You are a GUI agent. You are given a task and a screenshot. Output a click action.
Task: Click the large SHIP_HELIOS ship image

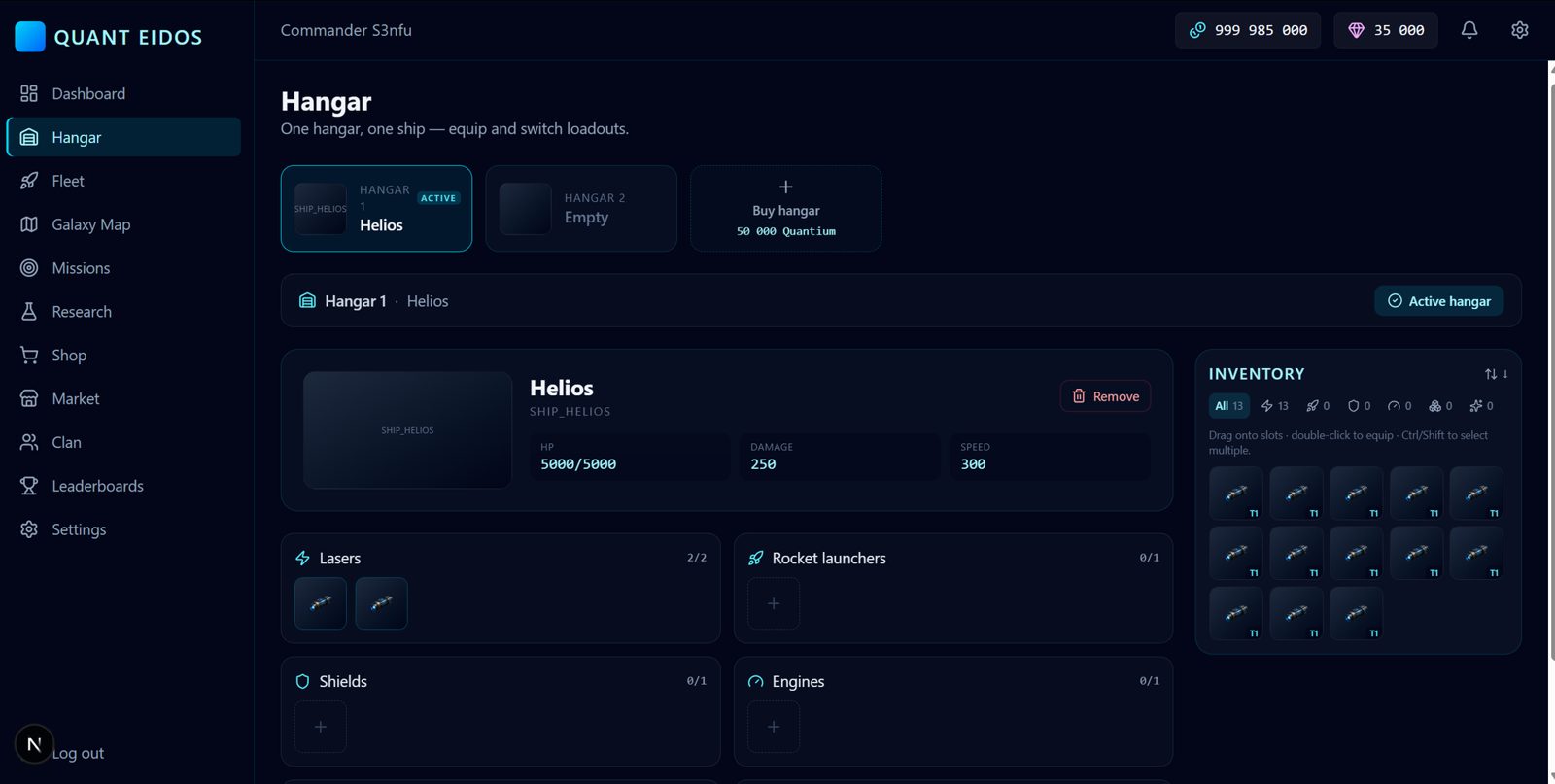click(407, 429)
